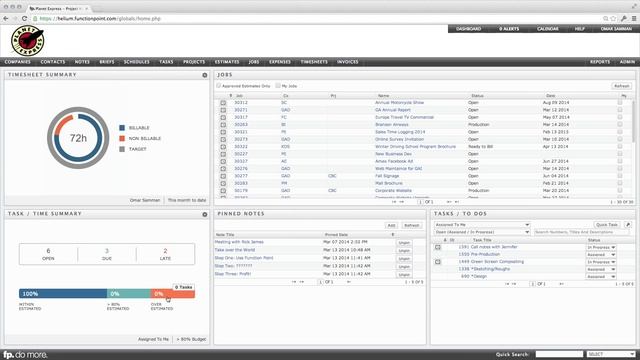Viewport: 640px width, 360px height.
Task: Click the Non Billable orange legend swatch
Action: point(122,138)
